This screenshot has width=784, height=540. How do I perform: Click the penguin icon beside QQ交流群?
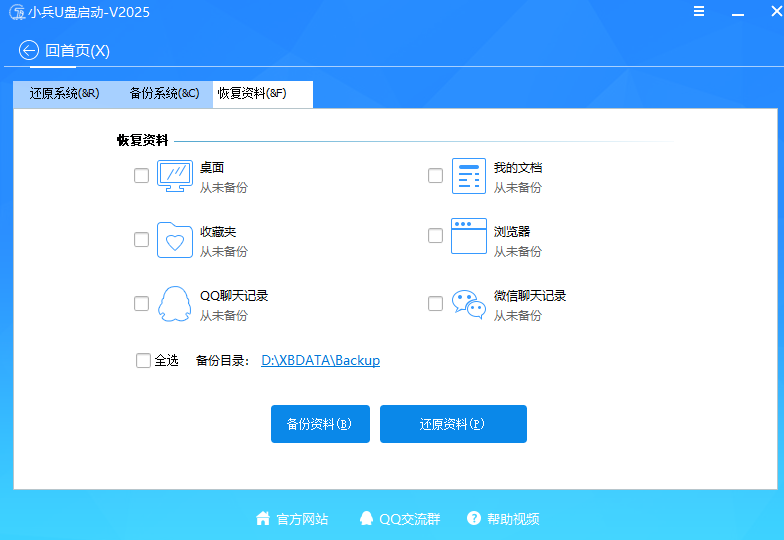[366, 518]
